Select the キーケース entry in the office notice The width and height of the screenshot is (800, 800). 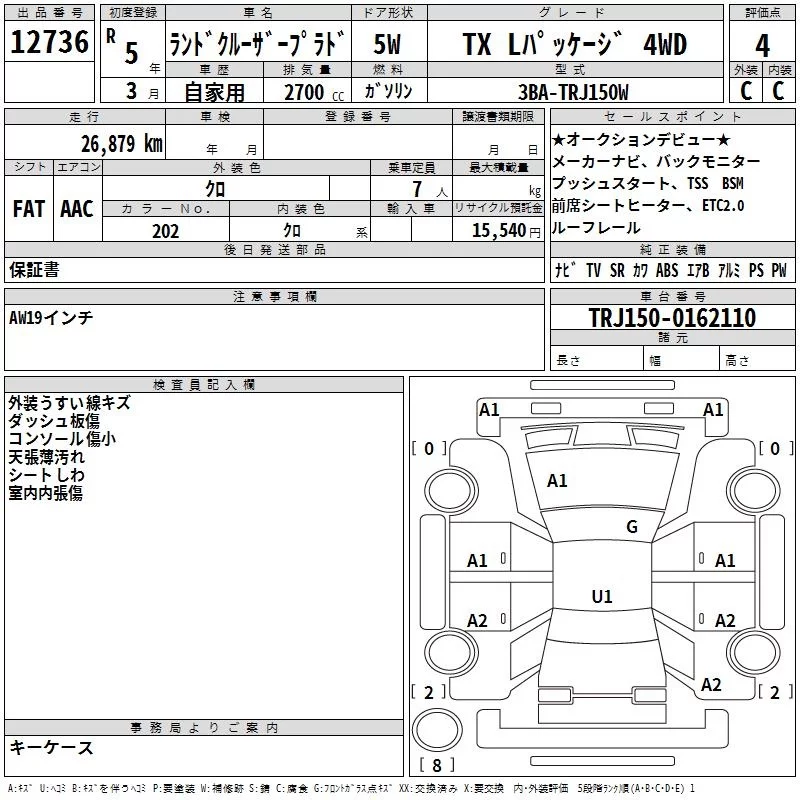51,747
